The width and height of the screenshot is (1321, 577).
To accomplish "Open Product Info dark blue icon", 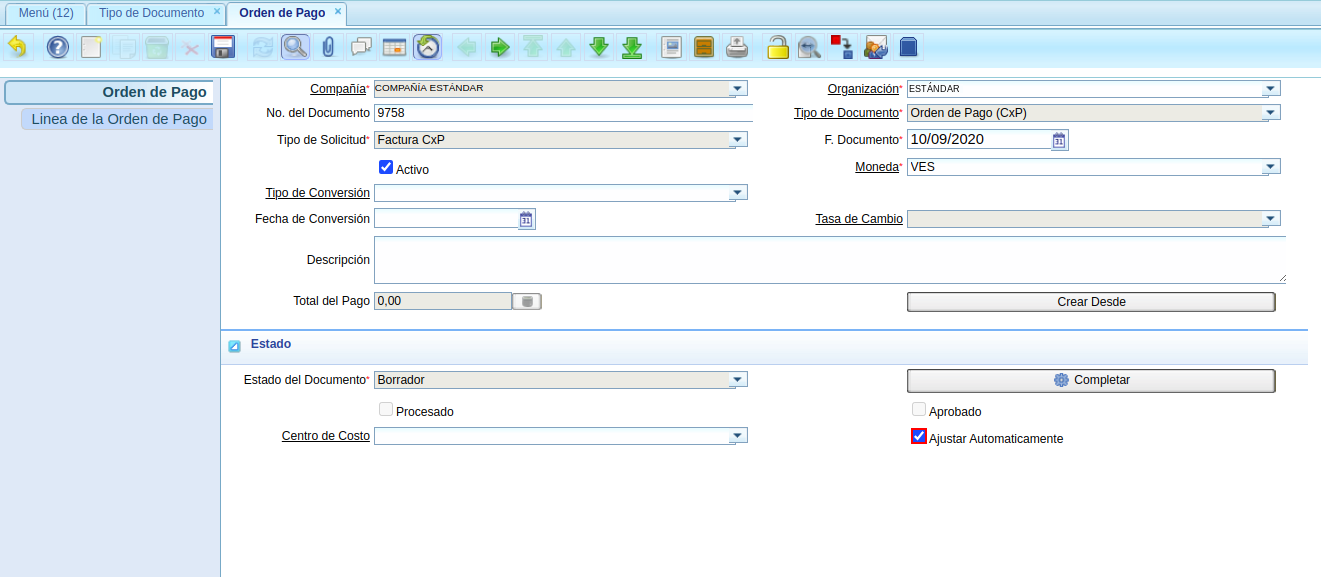I will [x=908, y=47].
